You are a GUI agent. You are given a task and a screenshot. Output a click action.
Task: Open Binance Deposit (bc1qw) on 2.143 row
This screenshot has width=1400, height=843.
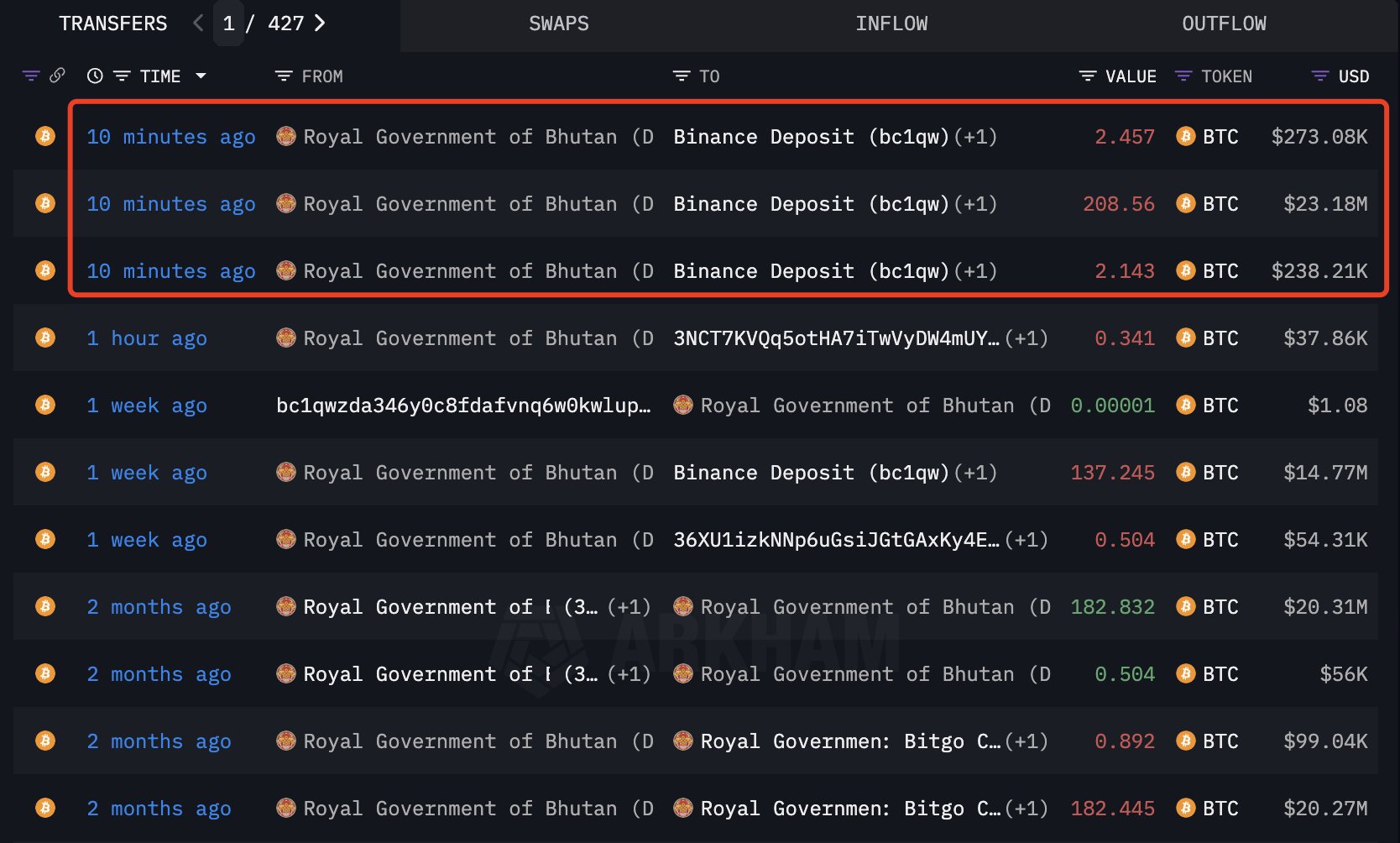point(811,271)
